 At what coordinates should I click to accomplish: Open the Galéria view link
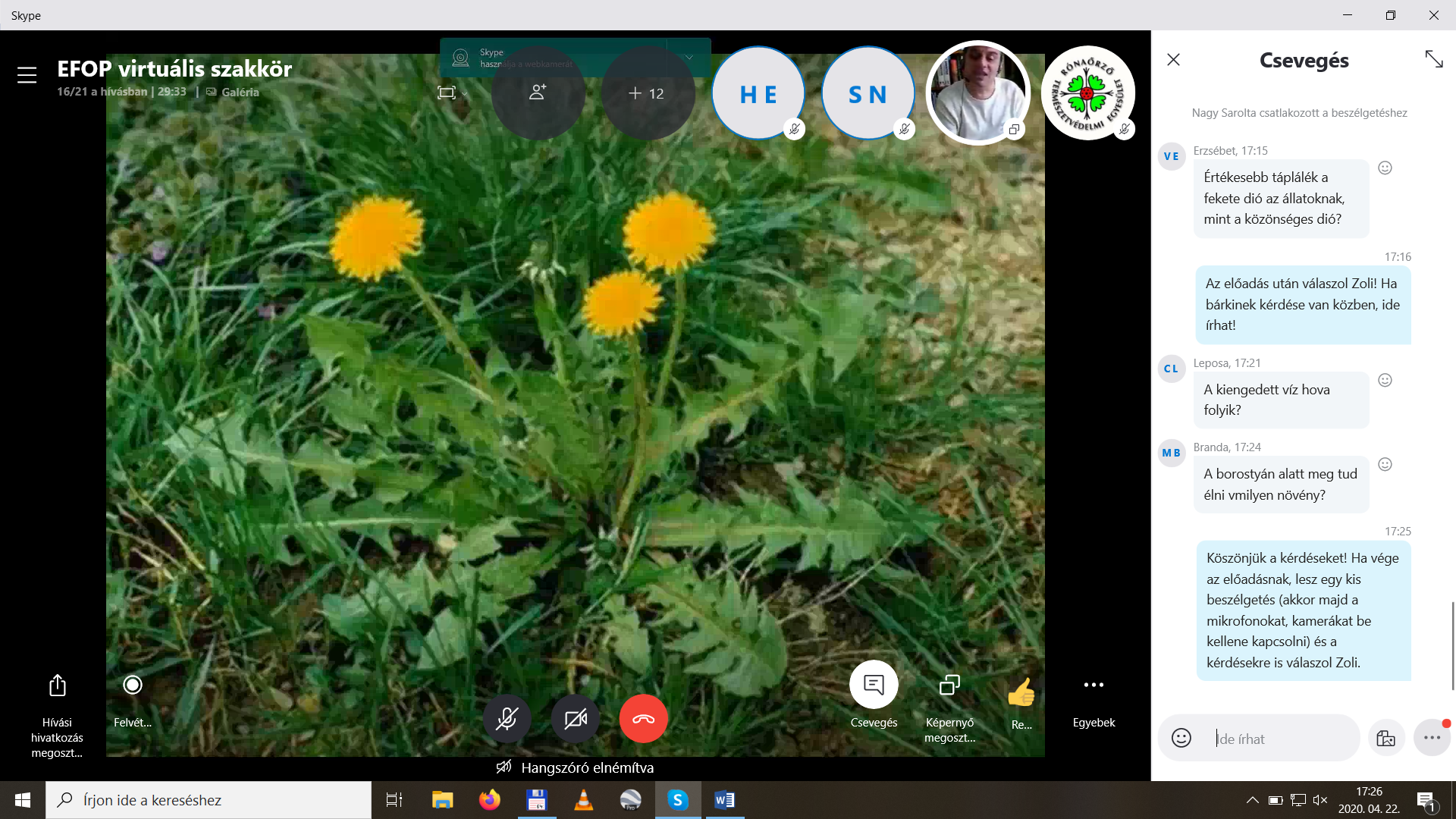233,92
